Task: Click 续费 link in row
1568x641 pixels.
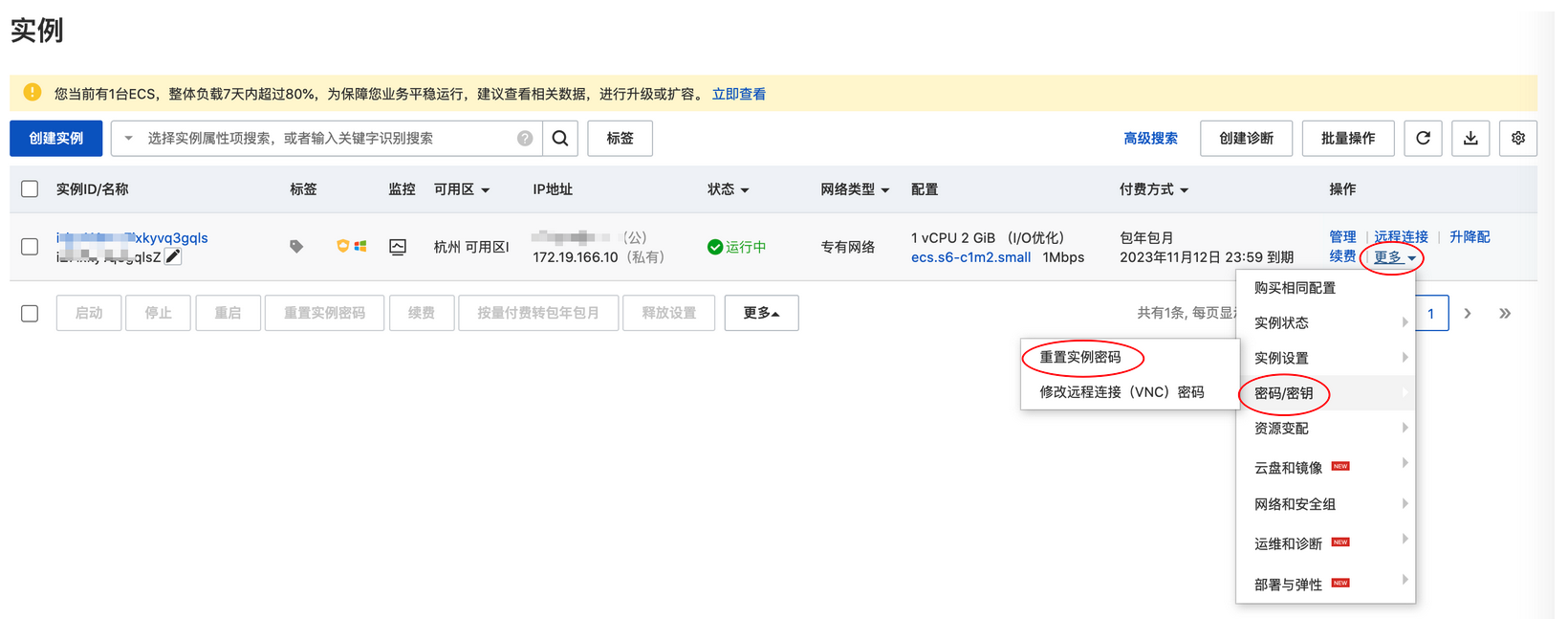Action: 1342,256
